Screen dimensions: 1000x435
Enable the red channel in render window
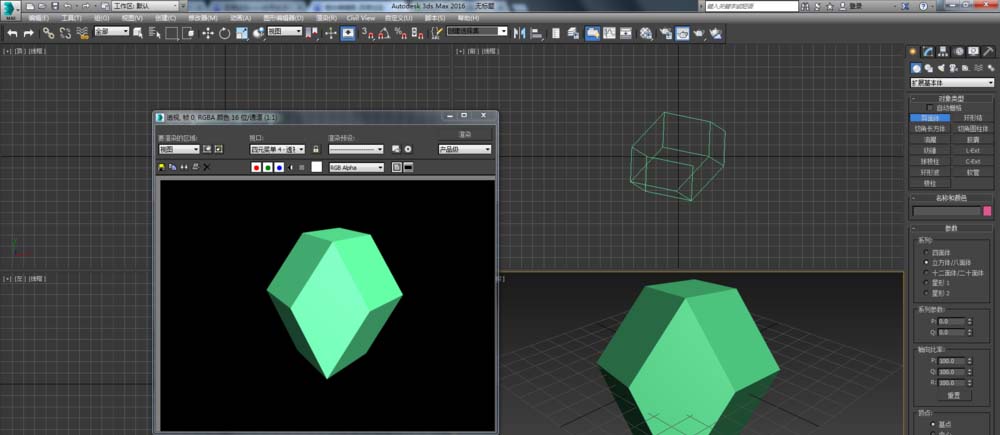click(257, 168)
